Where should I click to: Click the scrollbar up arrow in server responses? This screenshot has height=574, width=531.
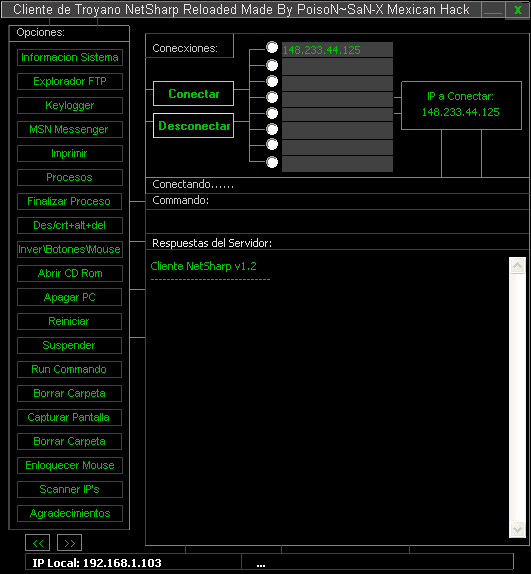[x=517, y=265]
